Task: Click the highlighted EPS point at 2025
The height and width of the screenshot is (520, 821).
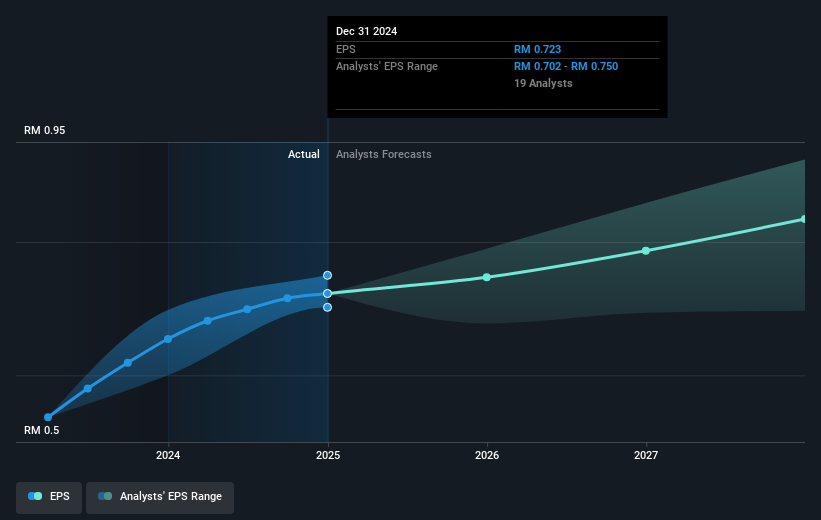Action: pos(327,293)
